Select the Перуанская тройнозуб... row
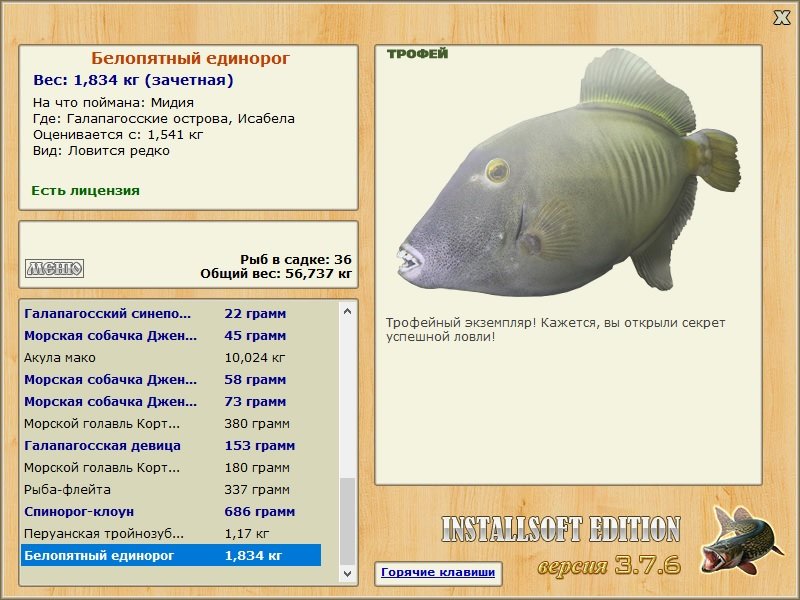The image size is (800, 600). pos(171,533)
